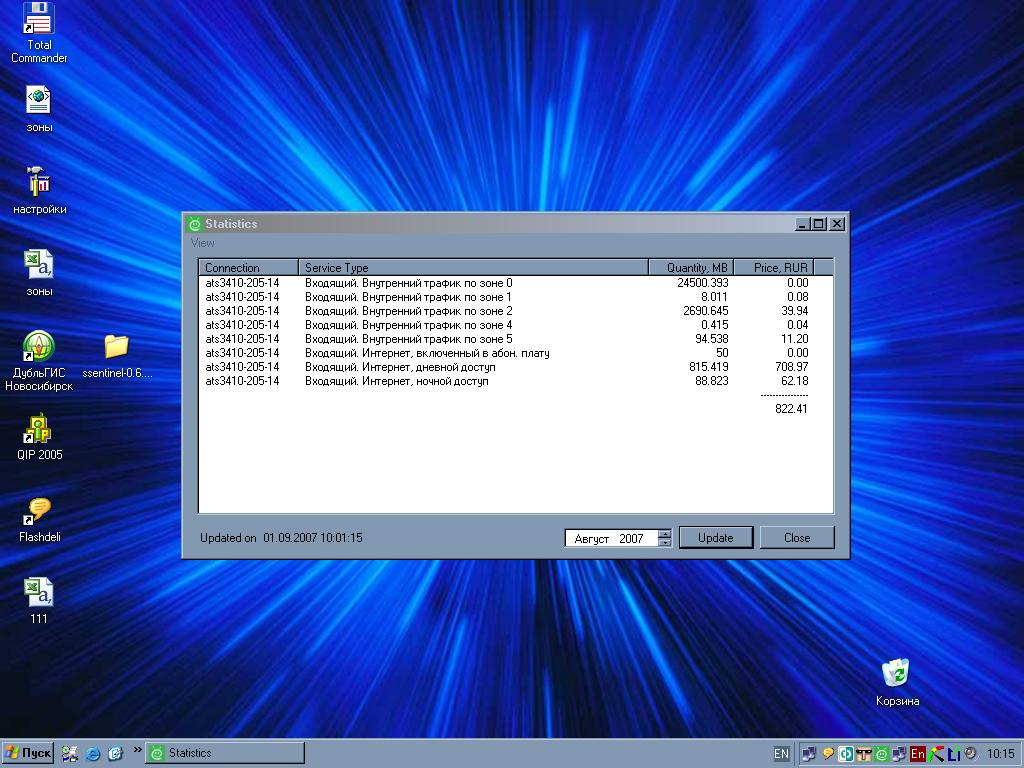Decrease the month using the down spinner arrow

pos(665,543)
